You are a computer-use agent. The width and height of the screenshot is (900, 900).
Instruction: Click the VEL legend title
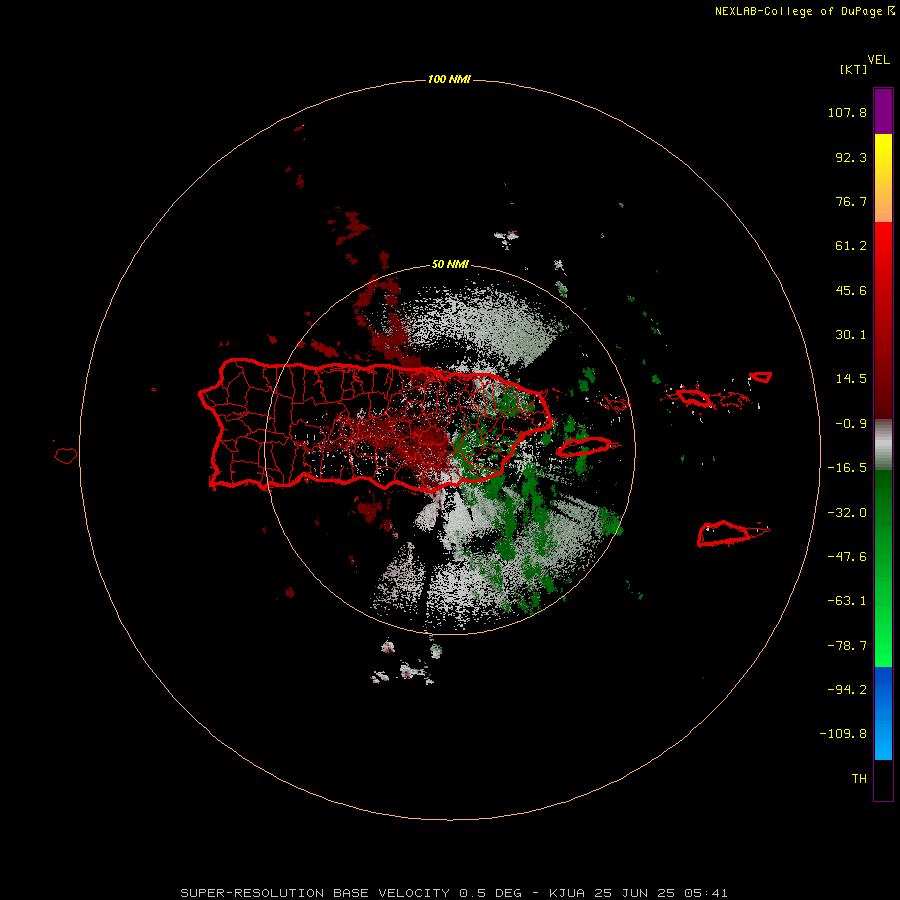coord(878,60)
